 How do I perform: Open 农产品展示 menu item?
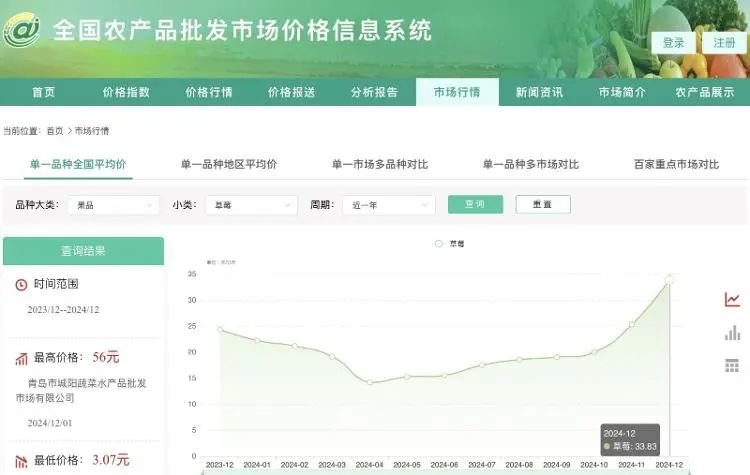point(705,92)
